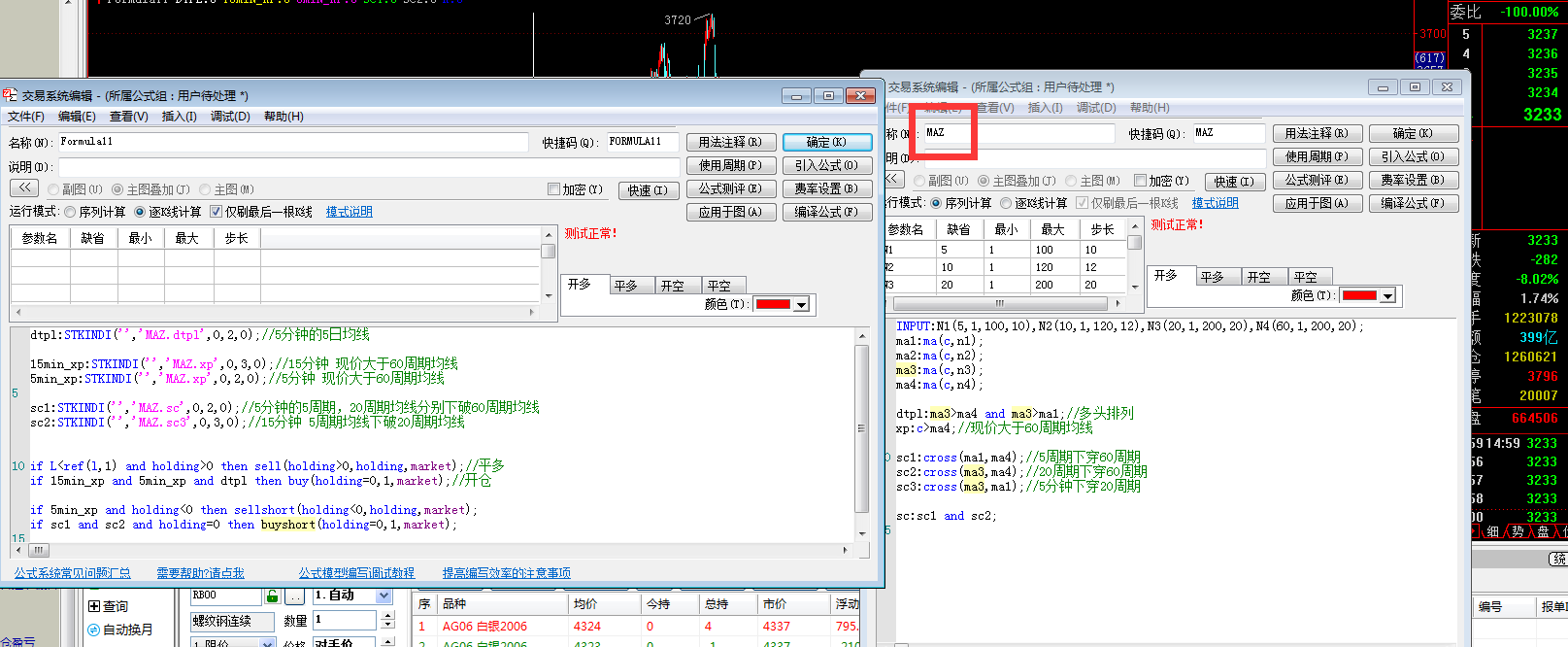1568x647 pixels.
Task: Click red 颜色 swatch in Formula11 window
Action: tap(773, 305)
